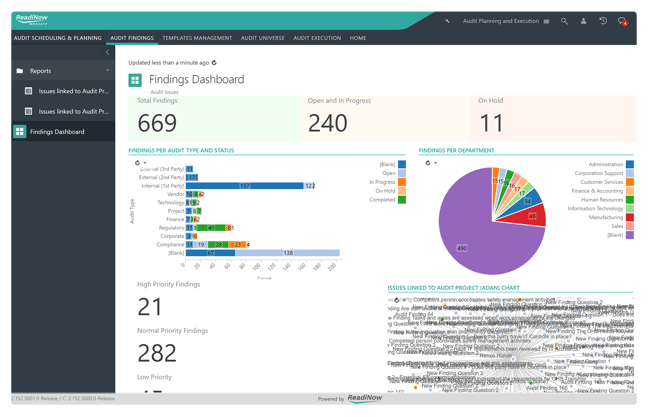Click the Administration department legend swatch
The image size is (650, 417).
pyautogui.click(x=630, y=164)
